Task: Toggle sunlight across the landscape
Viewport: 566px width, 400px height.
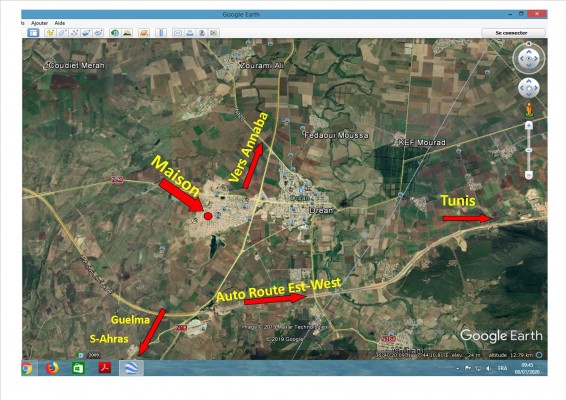Action: tap(127, 33)
